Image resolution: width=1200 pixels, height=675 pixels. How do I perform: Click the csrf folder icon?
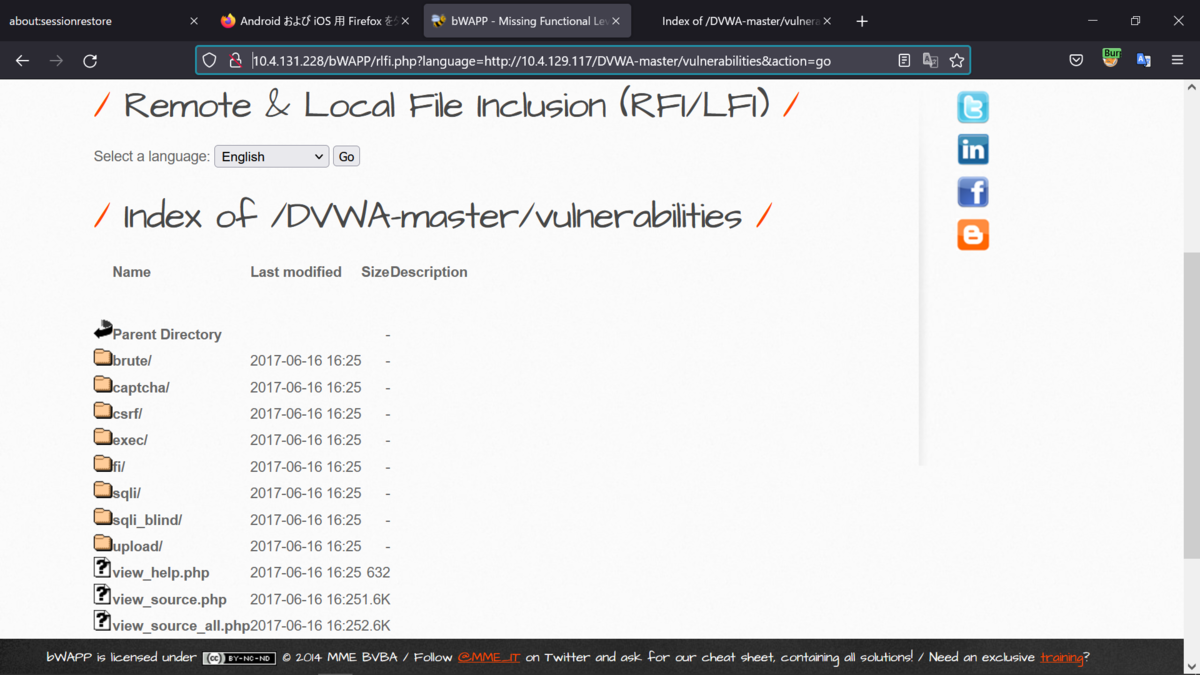(103, 411)
